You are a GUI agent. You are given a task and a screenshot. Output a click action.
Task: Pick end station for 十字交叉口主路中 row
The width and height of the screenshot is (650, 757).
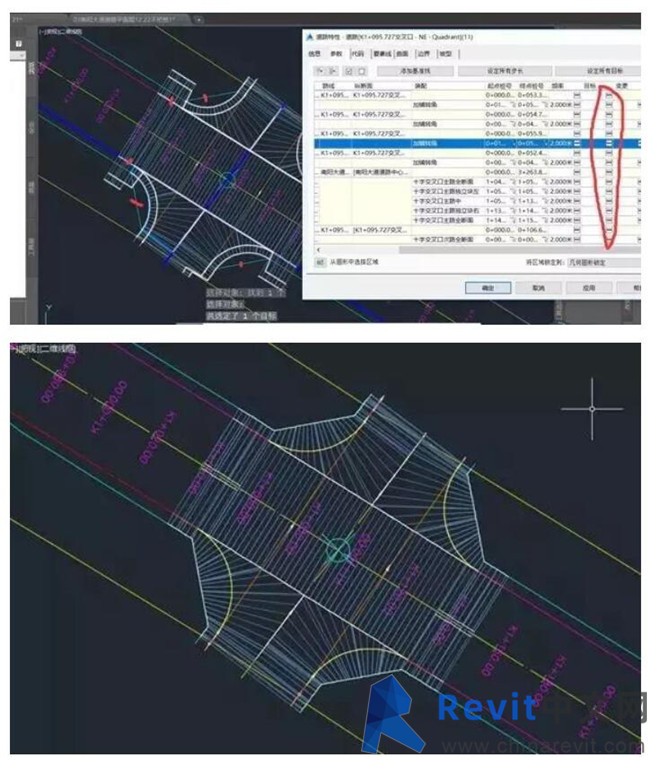(545, 201)
